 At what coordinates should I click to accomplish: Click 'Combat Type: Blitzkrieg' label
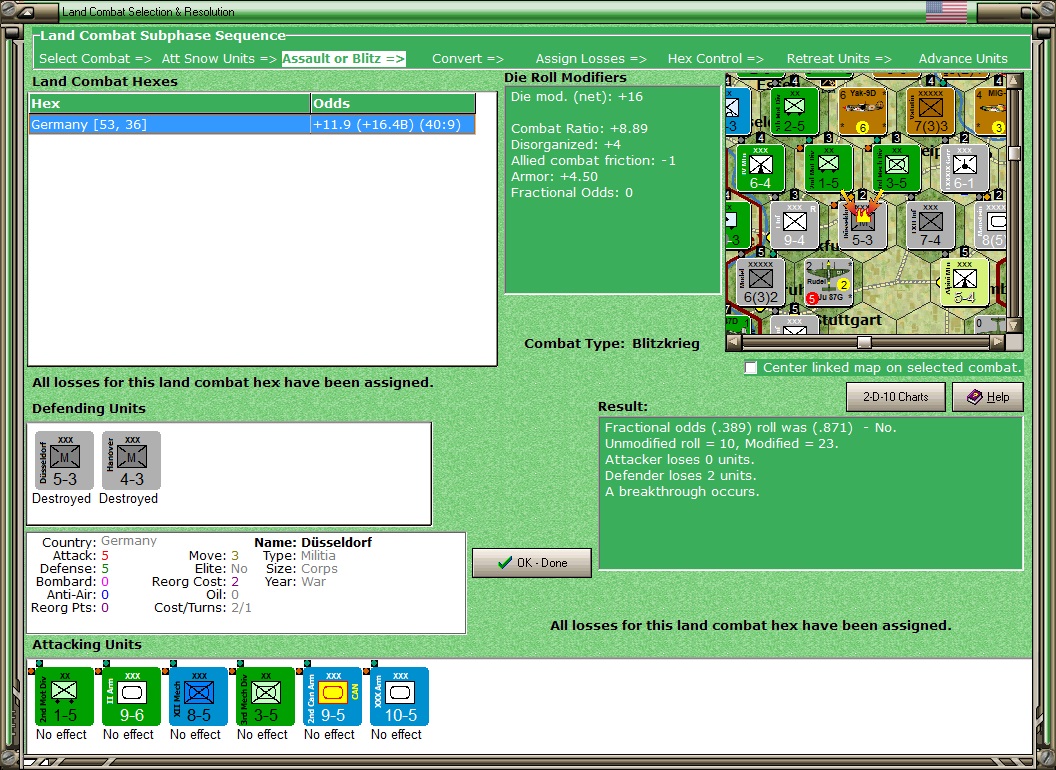click(612, 344)
